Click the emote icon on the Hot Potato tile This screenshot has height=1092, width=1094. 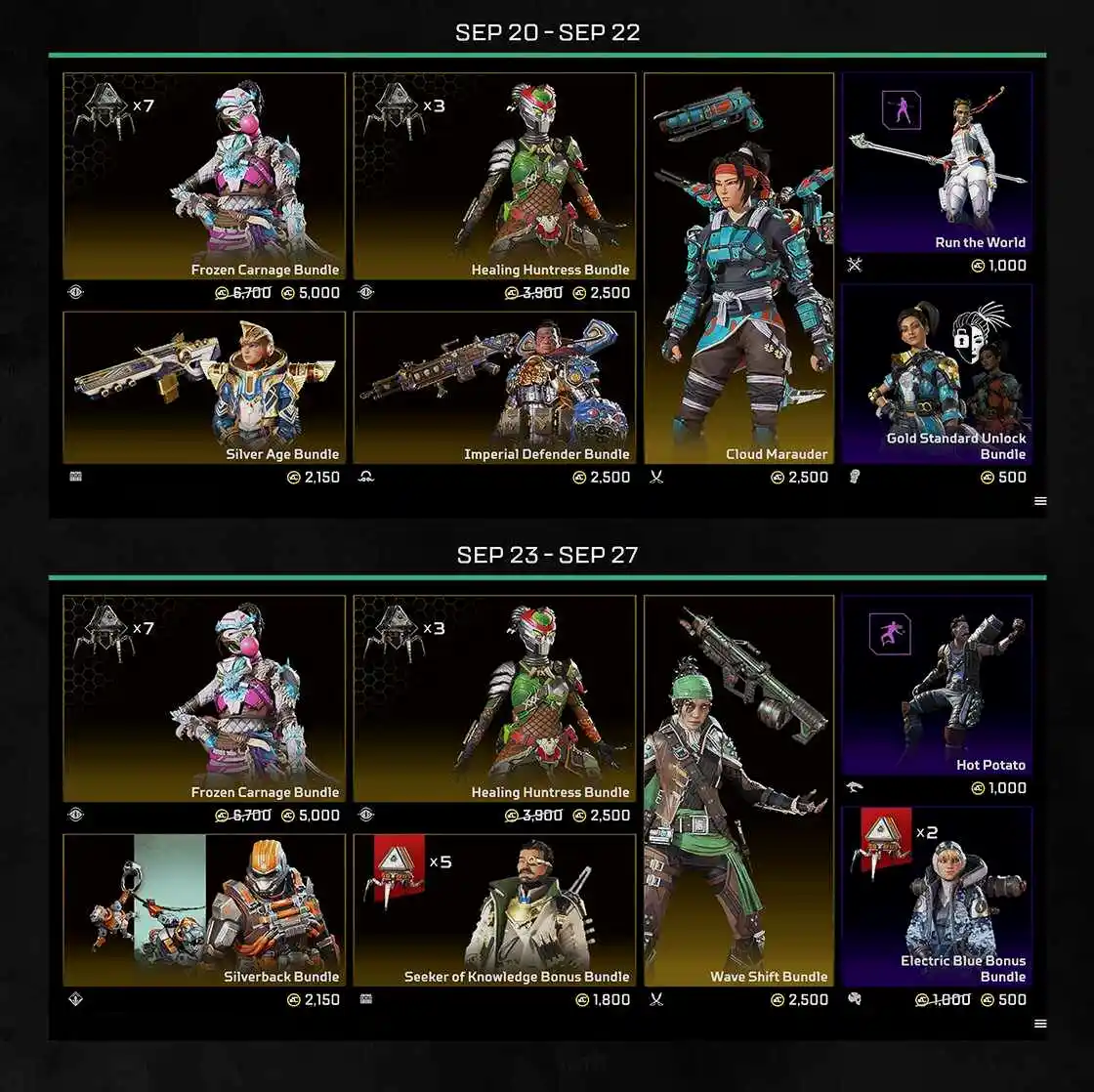[x=890, y=634]
